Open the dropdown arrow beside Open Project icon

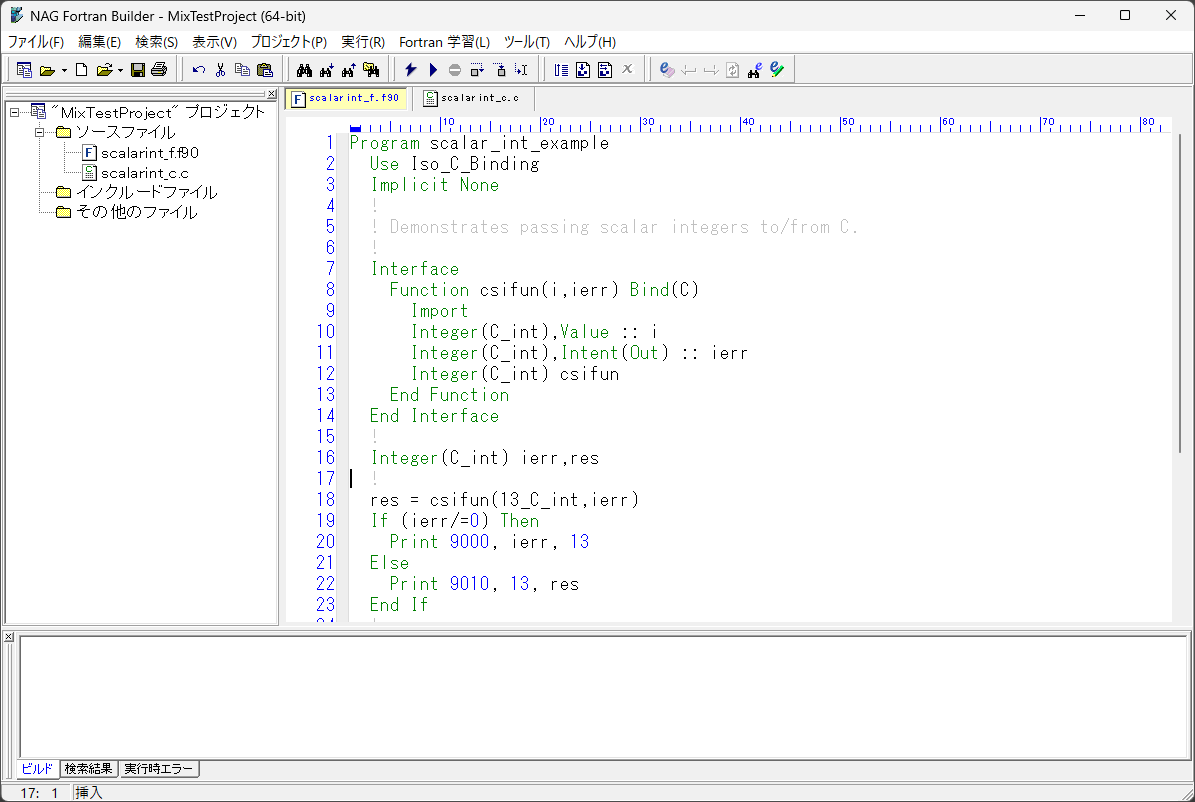[64, 70]
